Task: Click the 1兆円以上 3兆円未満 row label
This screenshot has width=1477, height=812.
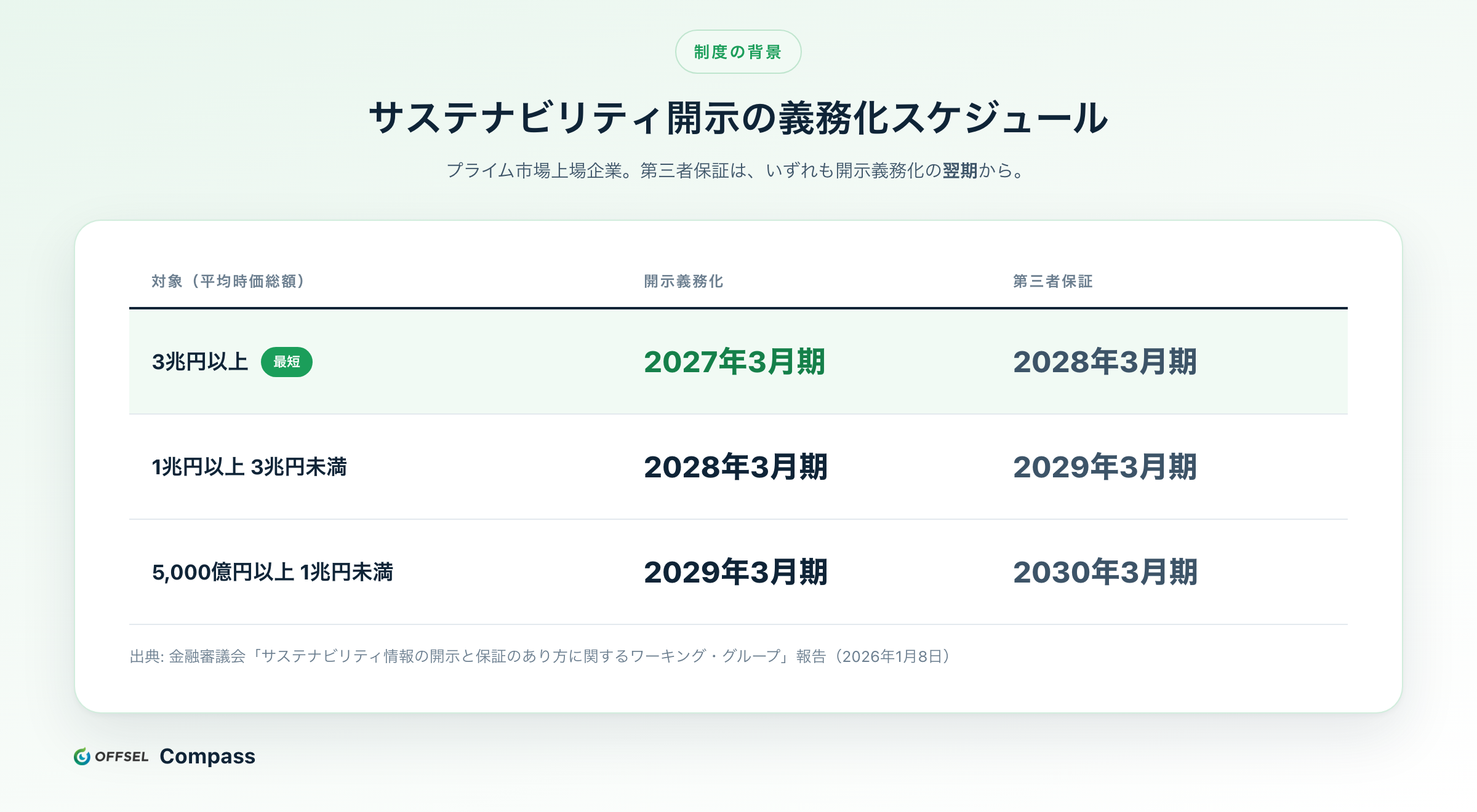Action: pos(249,467)
